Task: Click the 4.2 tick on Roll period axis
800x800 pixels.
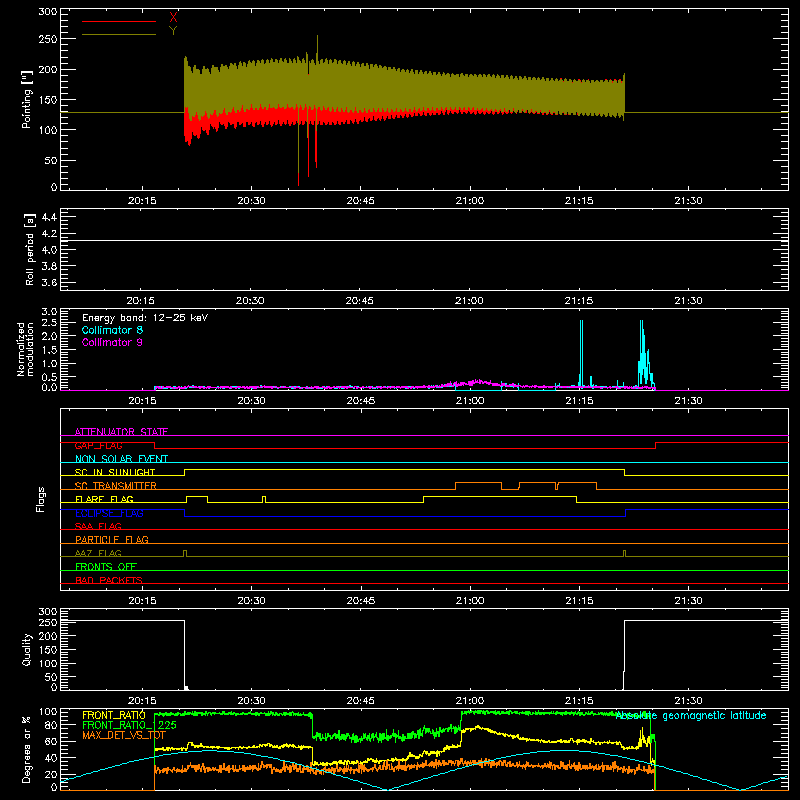Action: pos(49,234)
